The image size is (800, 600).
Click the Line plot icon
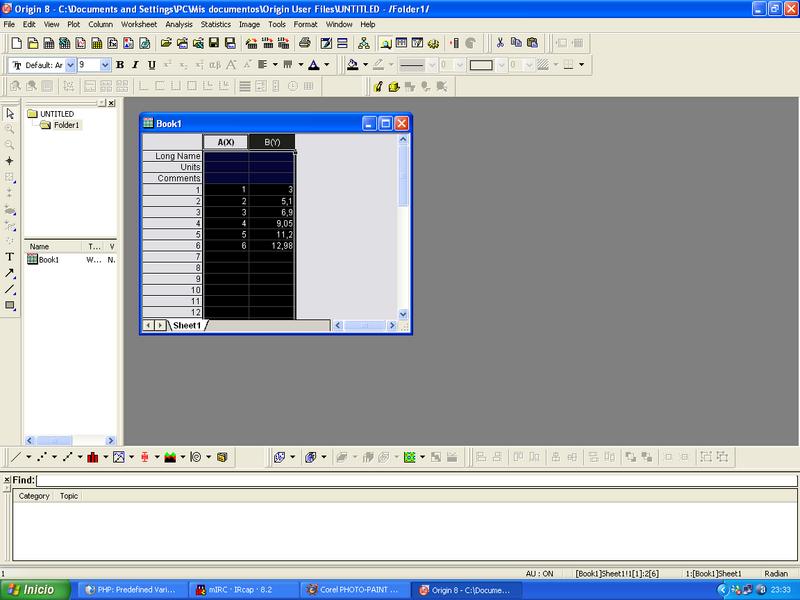(x=15, y=457)
